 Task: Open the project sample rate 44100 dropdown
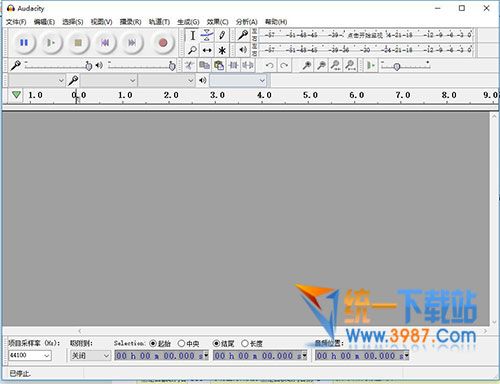coord(30,356)
